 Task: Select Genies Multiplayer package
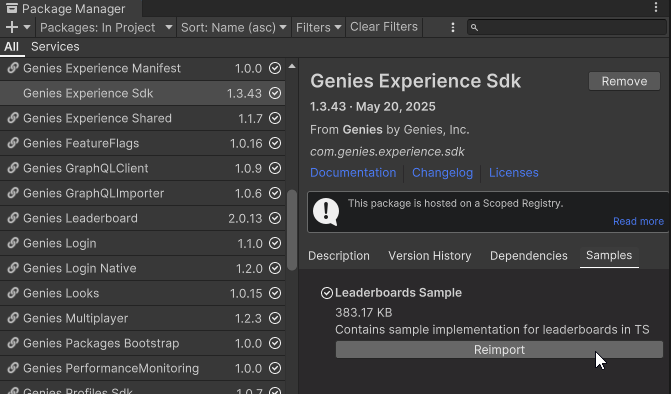point(143,318)
